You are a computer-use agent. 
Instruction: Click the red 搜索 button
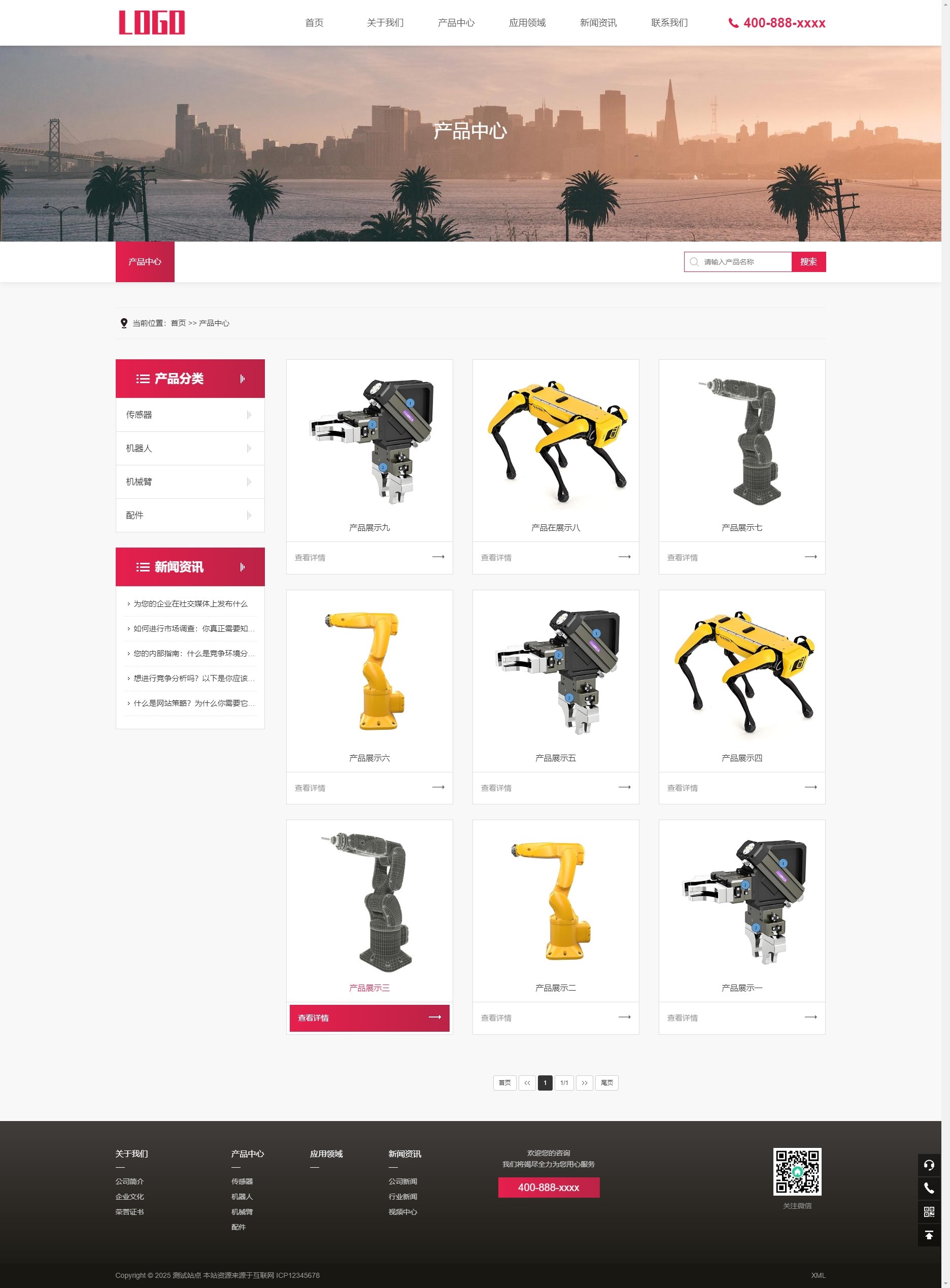pyautogui.click(x=808, y=262)
